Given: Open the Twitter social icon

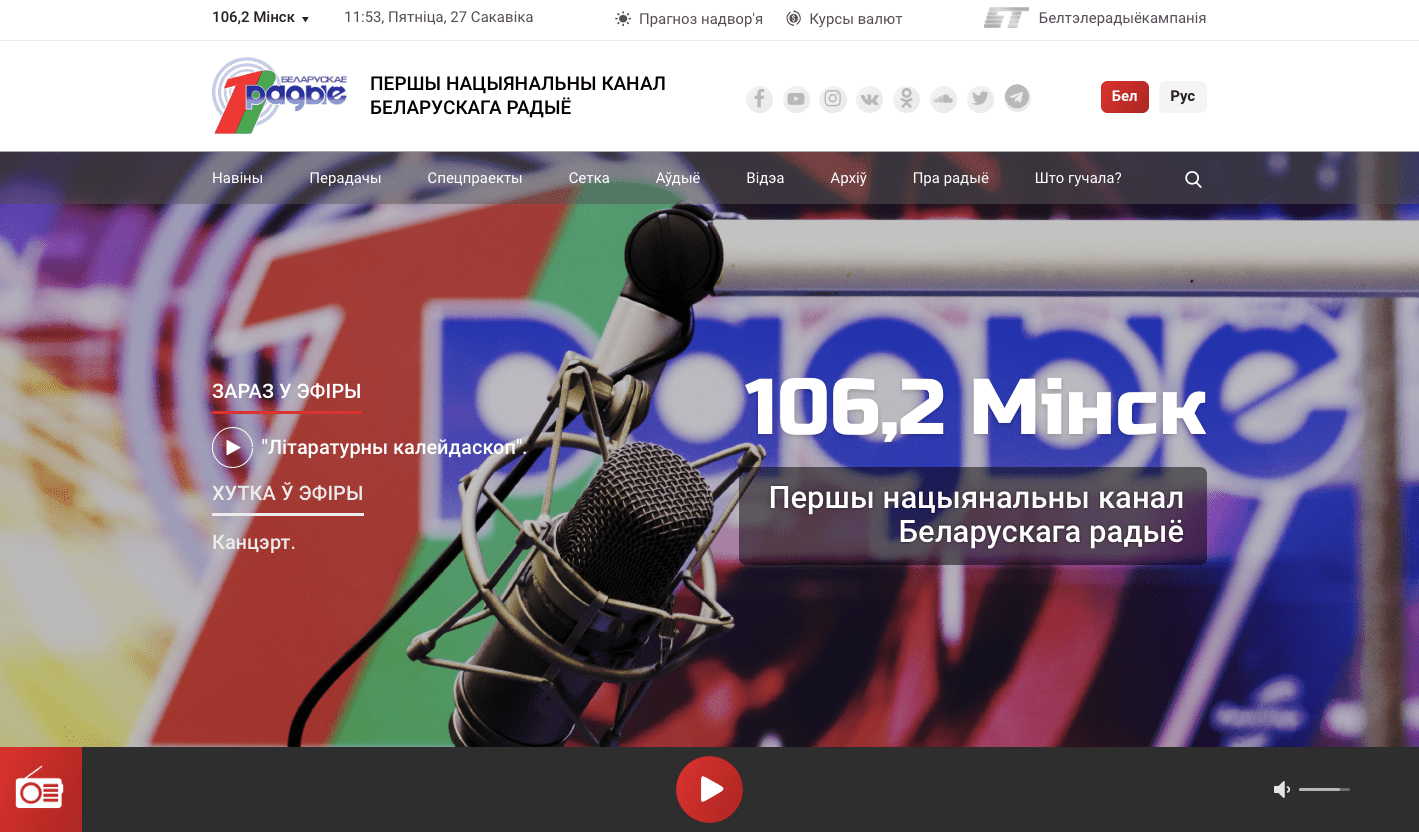Looking at the screenshot, I should 980,99.
